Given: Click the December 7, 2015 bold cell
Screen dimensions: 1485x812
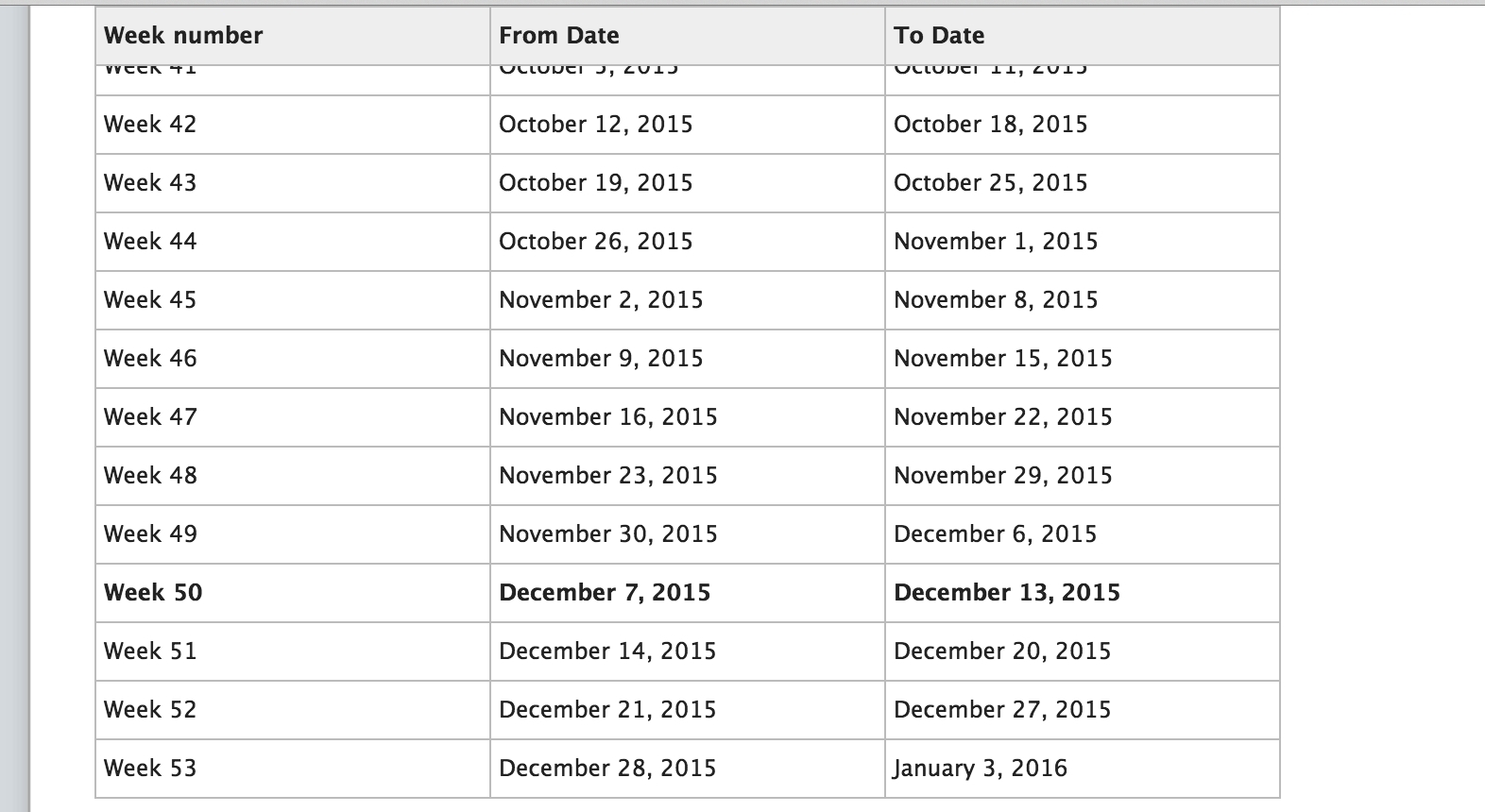Looking at the screenshot, I should click(688, 593).
